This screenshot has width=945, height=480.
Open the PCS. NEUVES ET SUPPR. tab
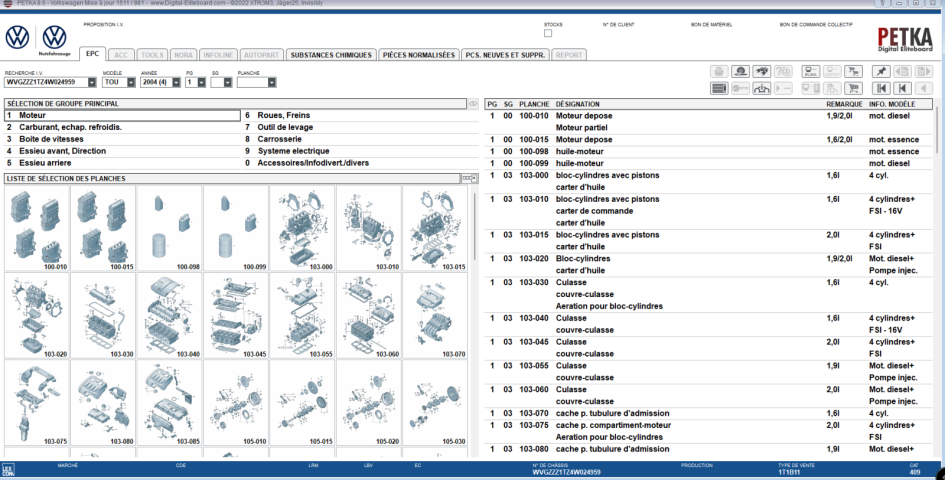505,55
